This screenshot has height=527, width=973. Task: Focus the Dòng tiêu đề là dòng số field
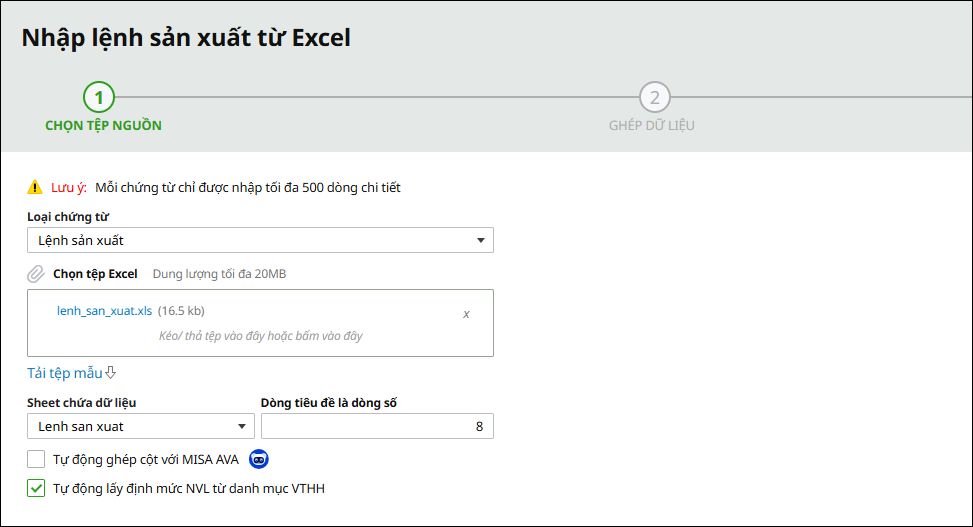pos(377,426)
